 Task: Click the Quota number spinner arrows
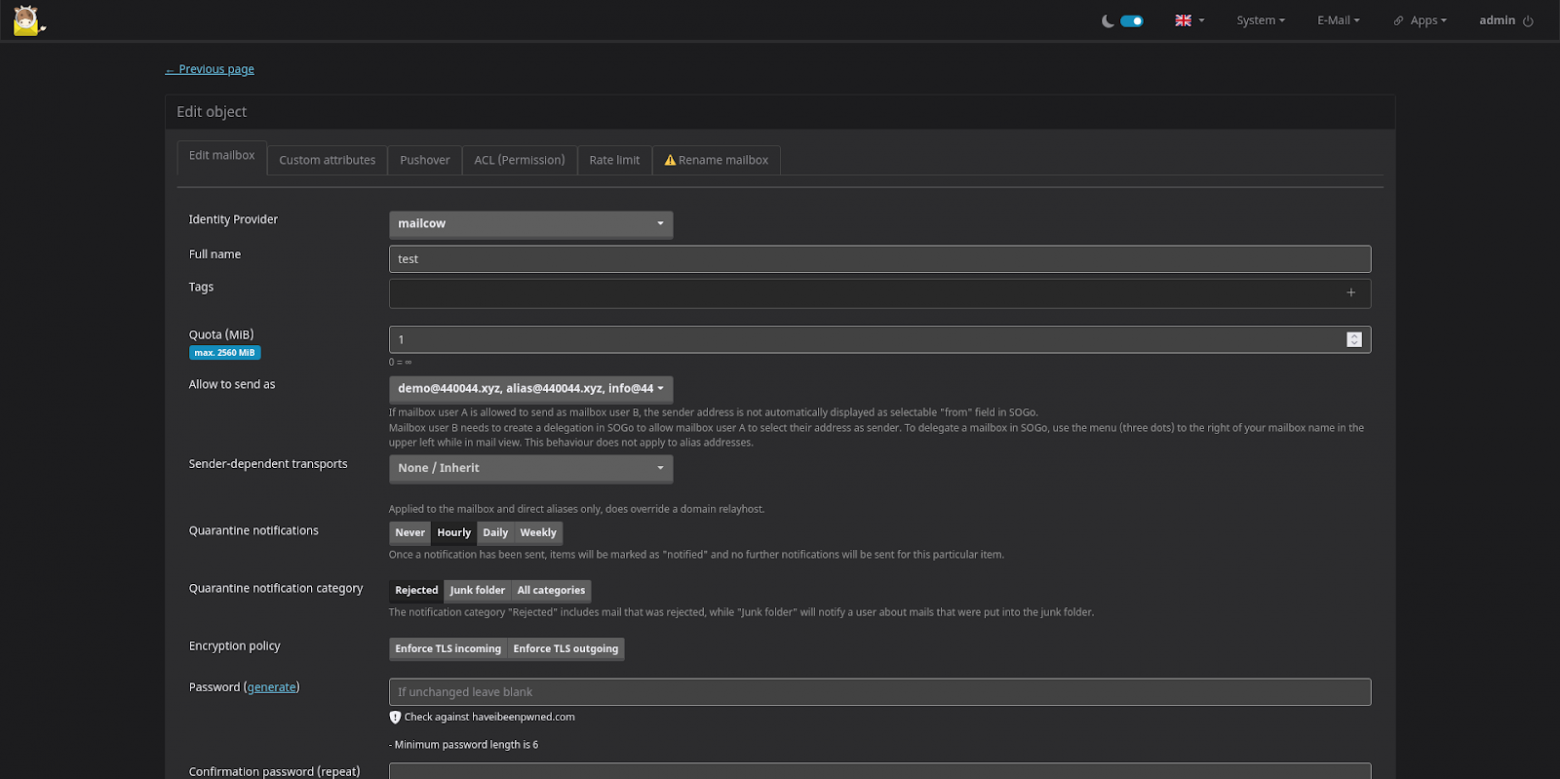coord(1353,340)
